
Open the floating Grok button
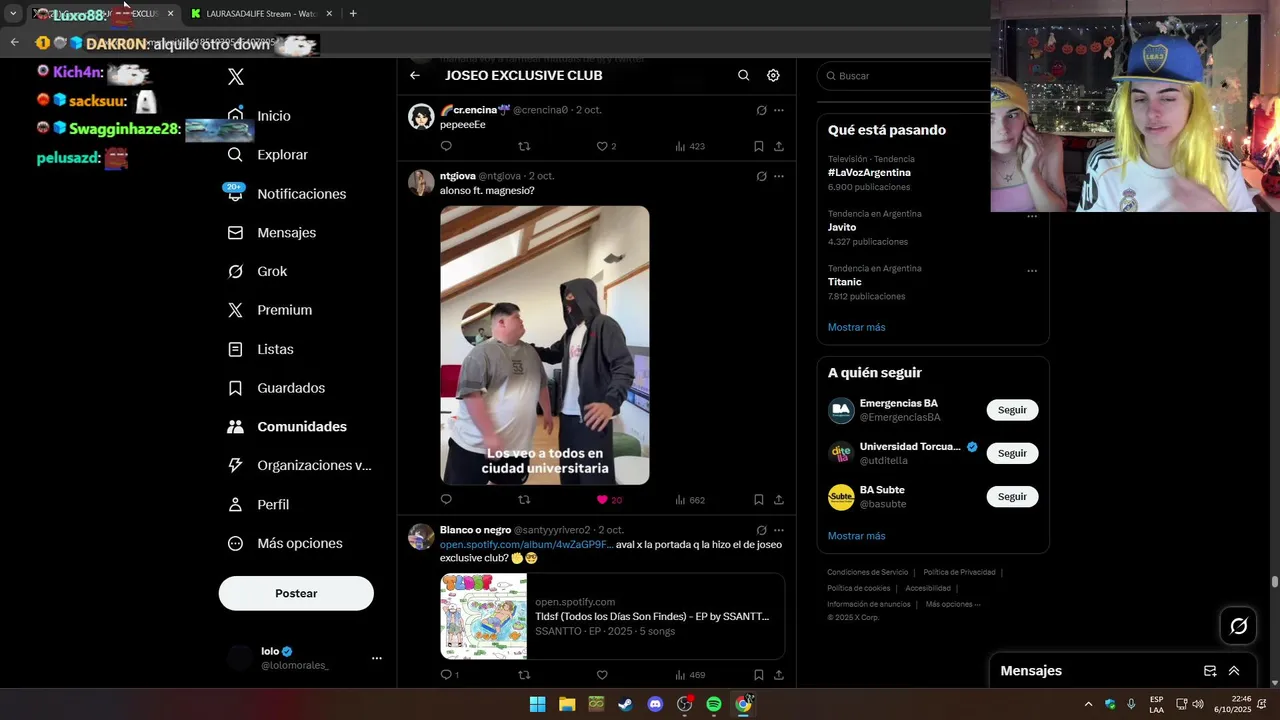tap(1239, 626)
